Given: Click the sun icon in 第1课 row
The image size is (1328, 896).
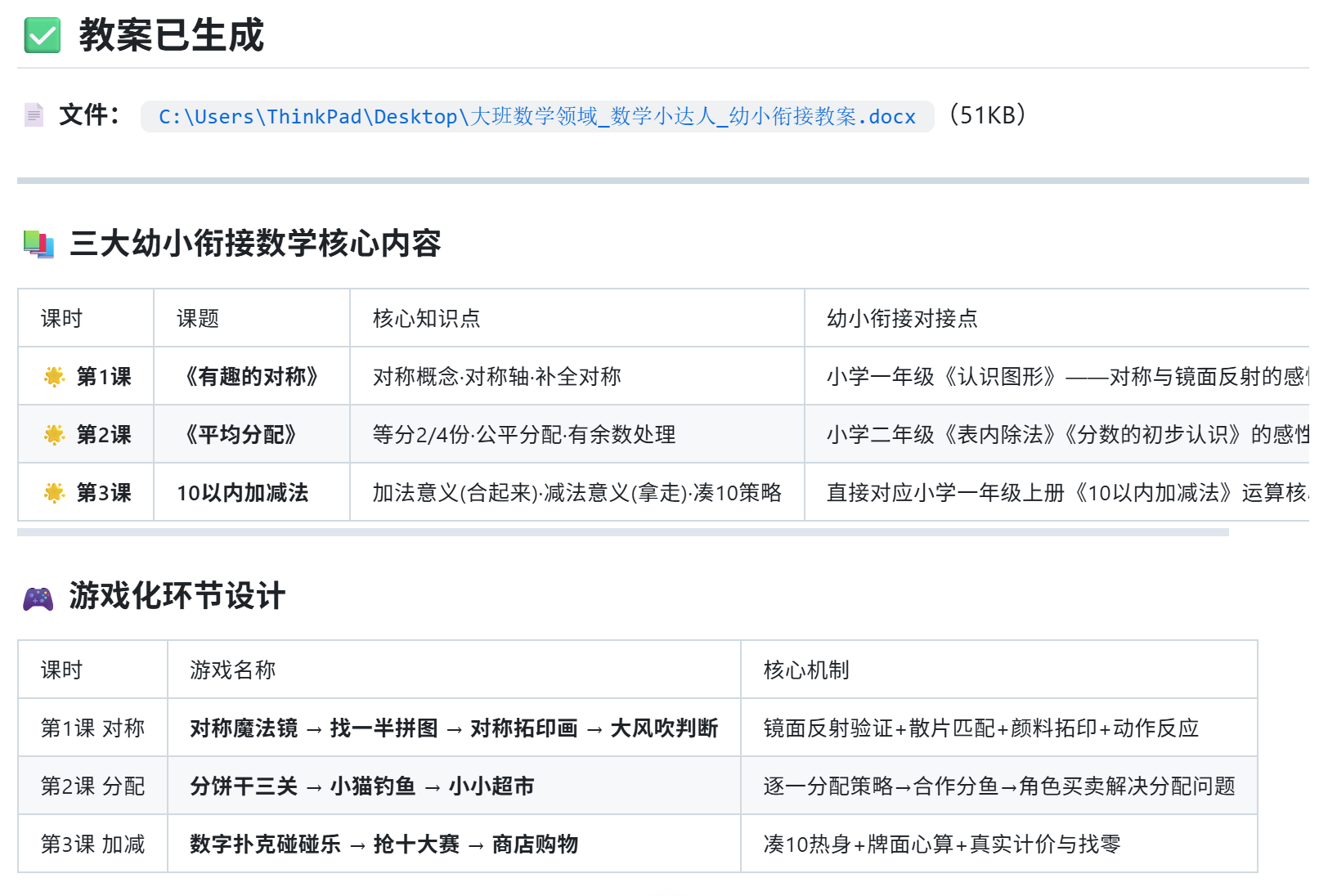Looking at the screenshot, I should click(x=54, y=377).
